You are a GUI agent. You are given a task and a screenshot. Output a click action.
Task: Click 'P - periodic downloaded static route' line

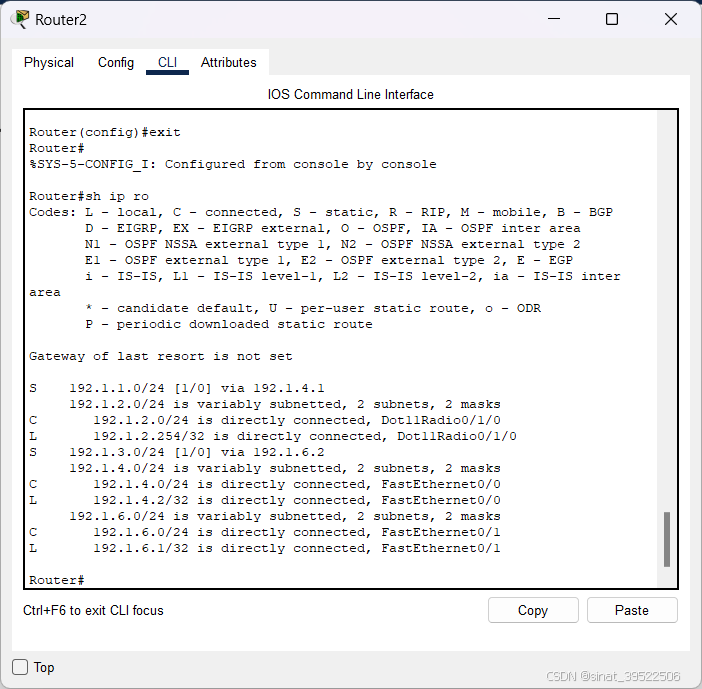coord(229,324)
